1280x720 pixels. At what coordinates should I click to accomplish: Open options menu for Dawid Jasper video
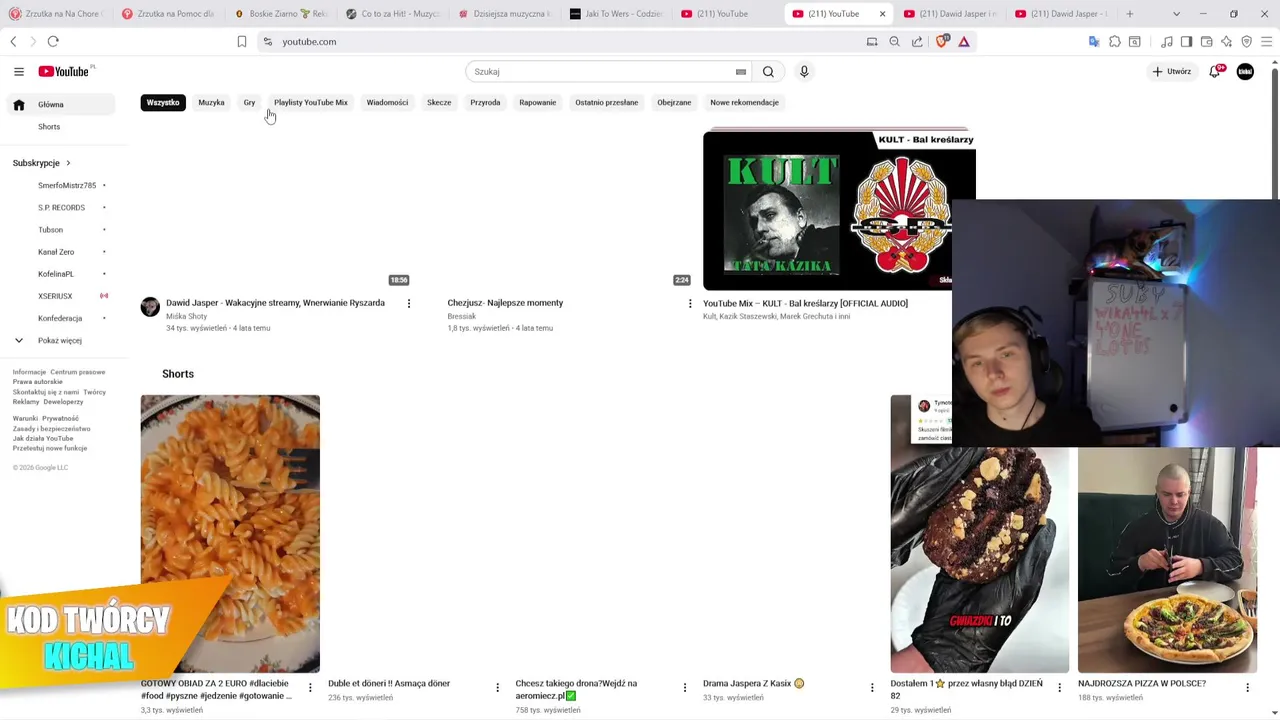click(x=409, y=303)
